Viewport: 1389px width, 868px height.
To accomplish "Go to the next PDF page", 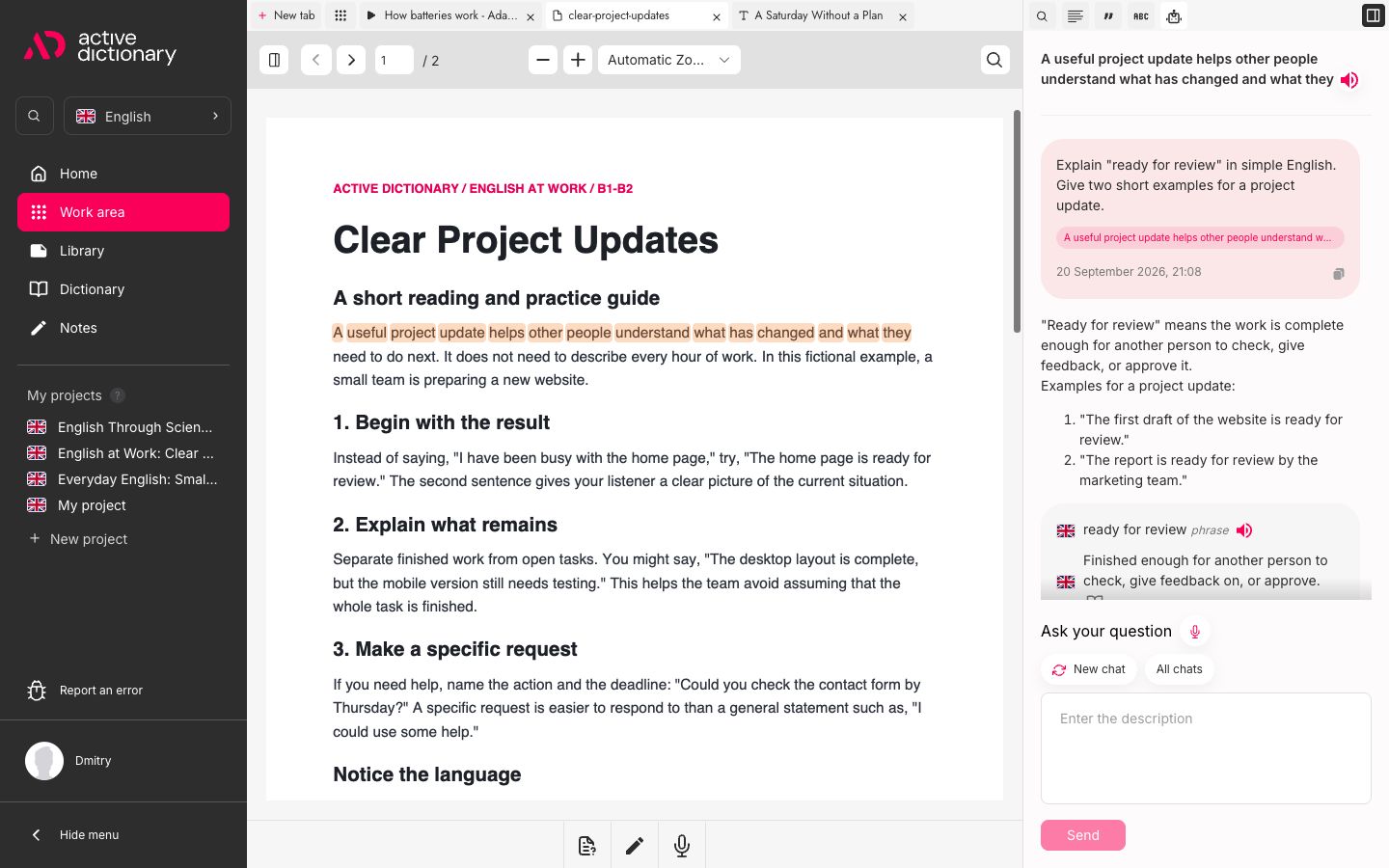I will point(351,60).
